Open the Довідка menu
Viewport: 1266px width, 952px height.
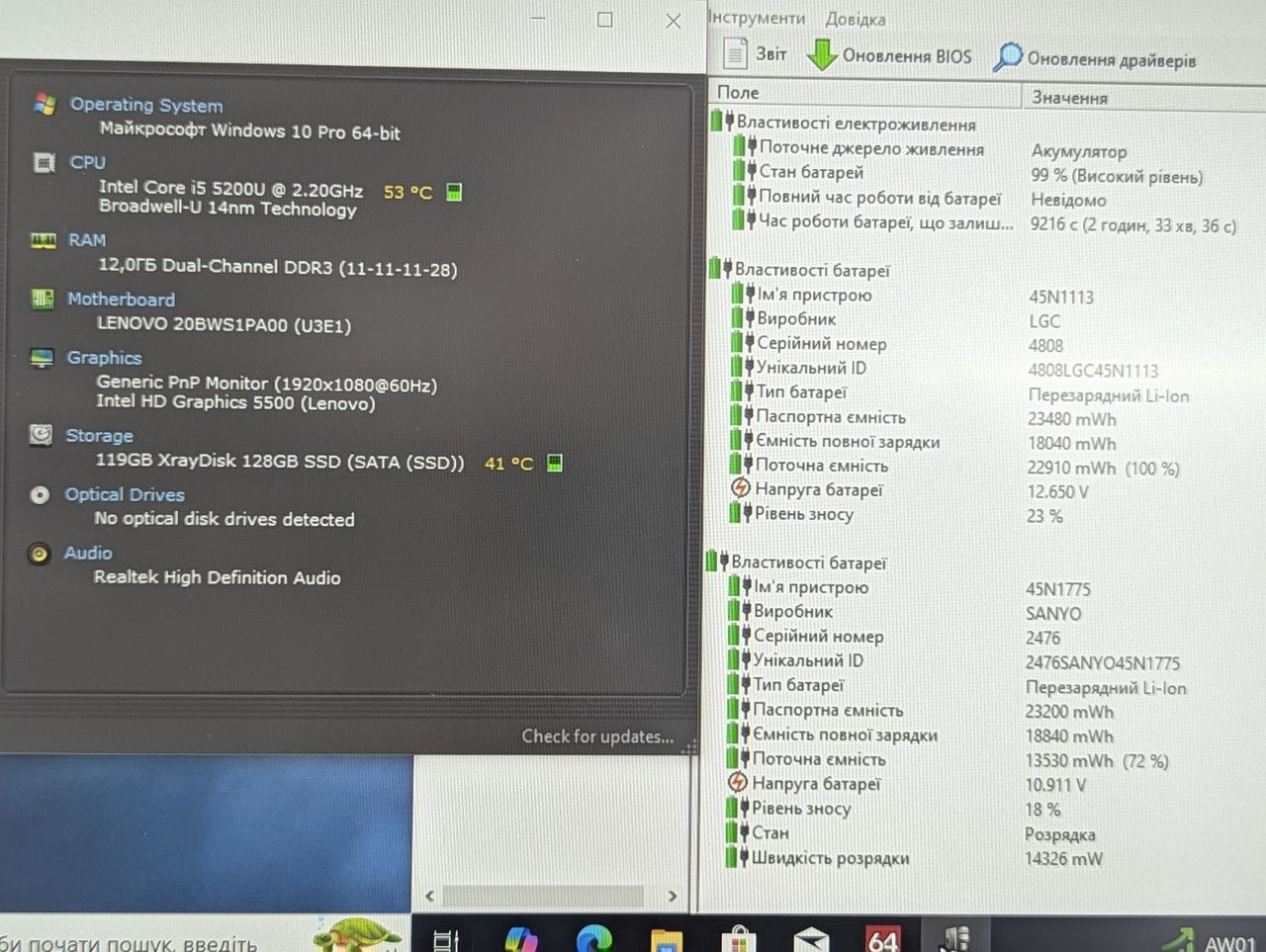(856, 19)
